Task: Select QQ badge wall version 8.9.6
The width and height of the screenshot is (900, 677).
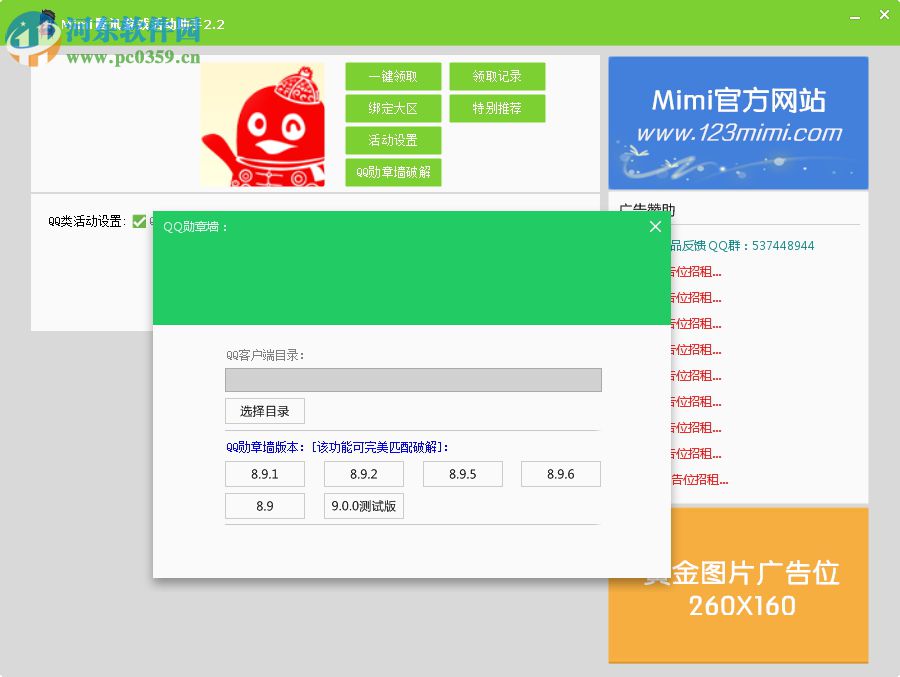Action: [560, 474]
